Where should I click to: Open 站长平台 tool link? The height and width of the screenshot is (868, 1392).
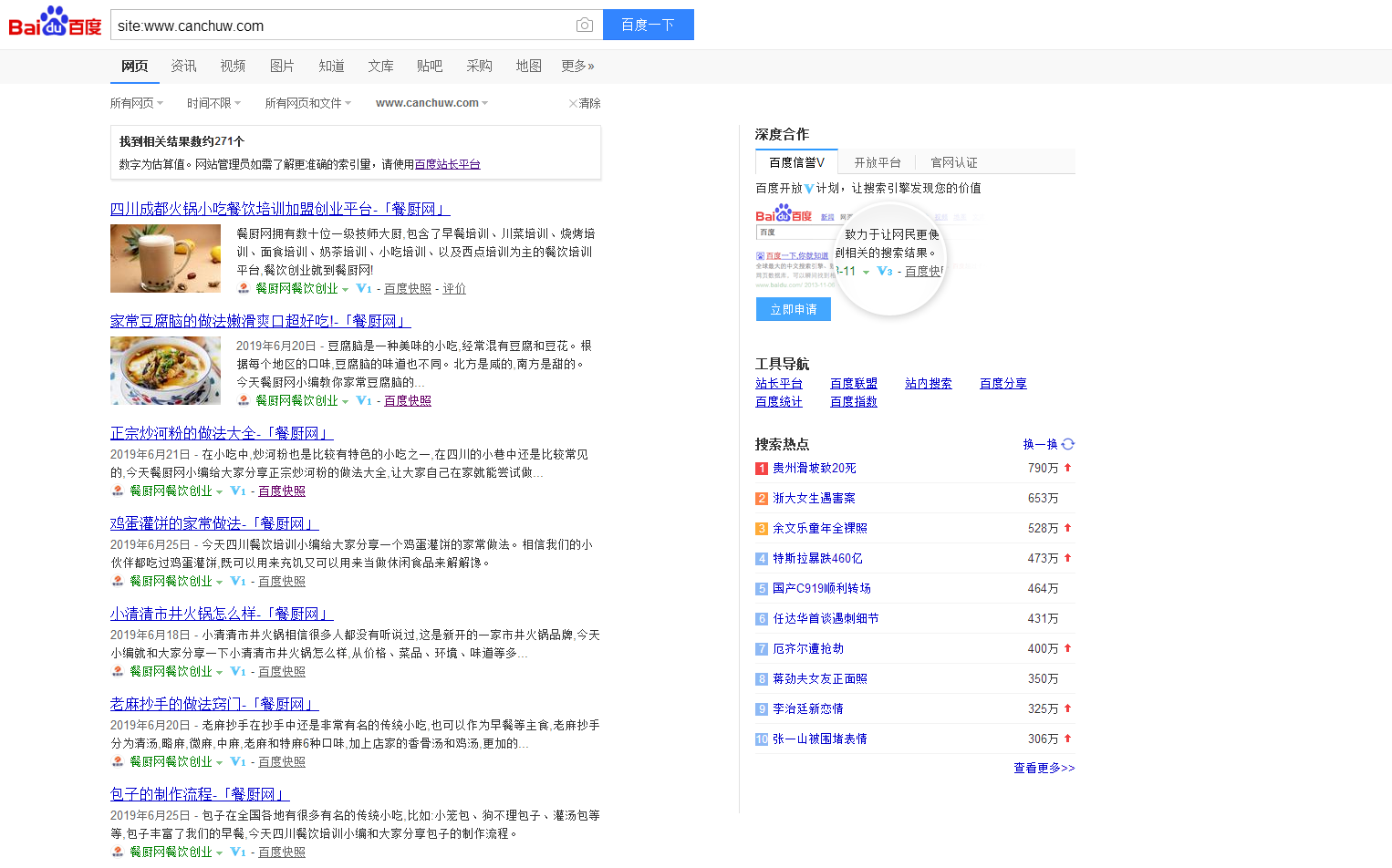779,383
